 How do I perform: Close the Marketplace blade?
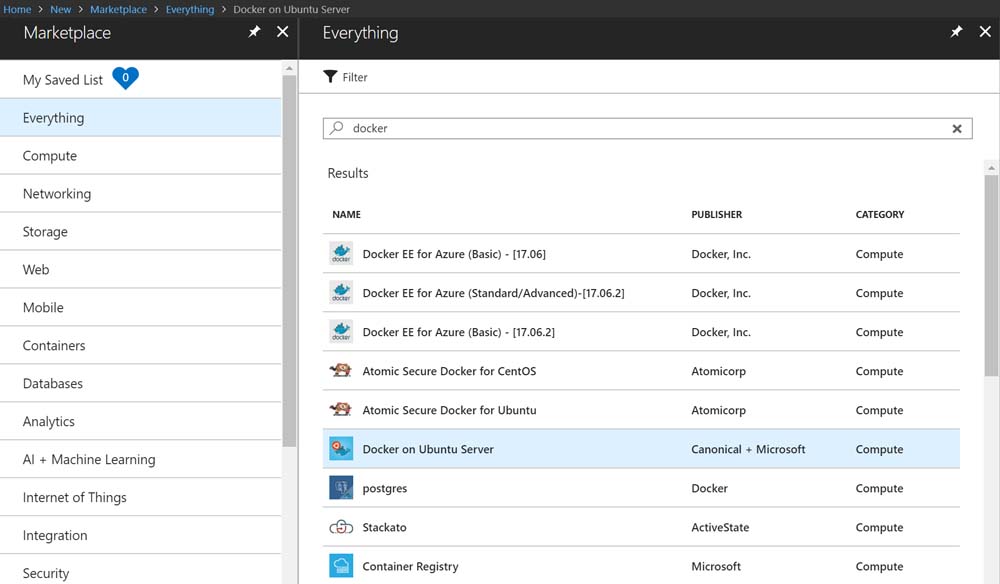coord(283,32)
